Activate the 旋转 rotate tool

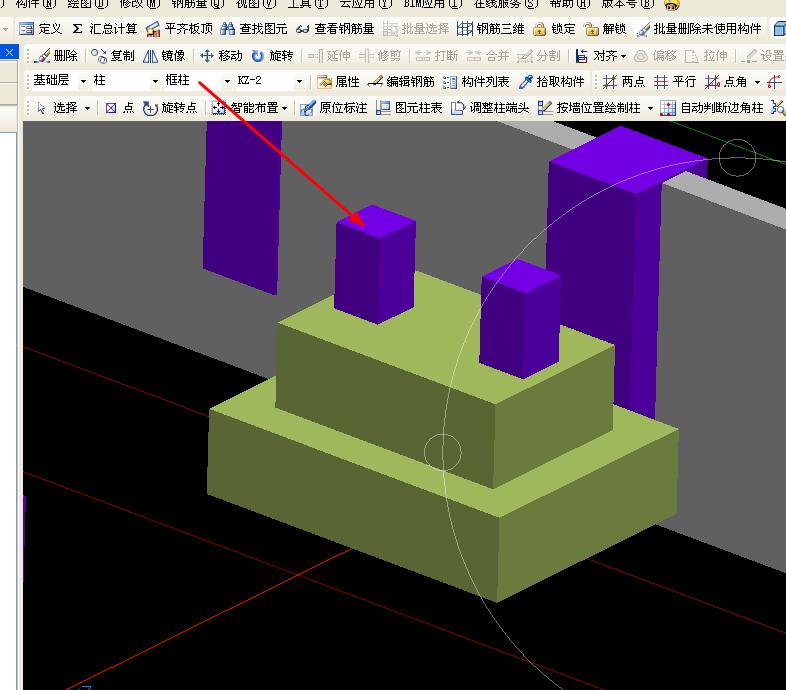click(x=273, y=56)
